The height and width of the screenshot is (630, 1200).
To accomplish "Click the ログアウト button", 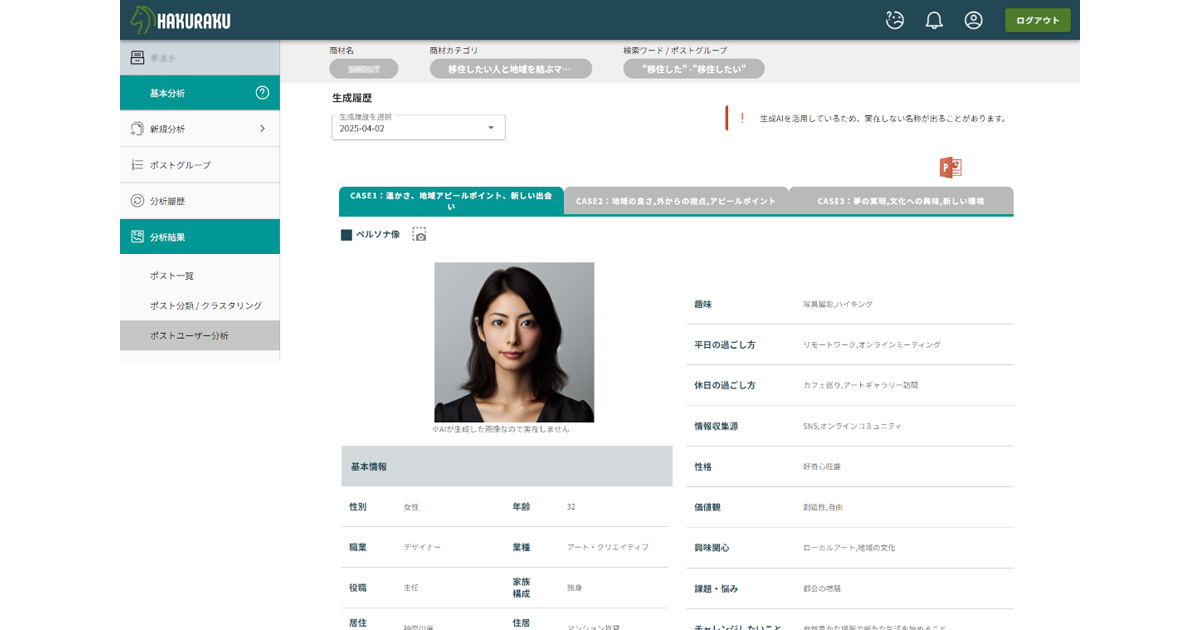I will coord(1037,20).
